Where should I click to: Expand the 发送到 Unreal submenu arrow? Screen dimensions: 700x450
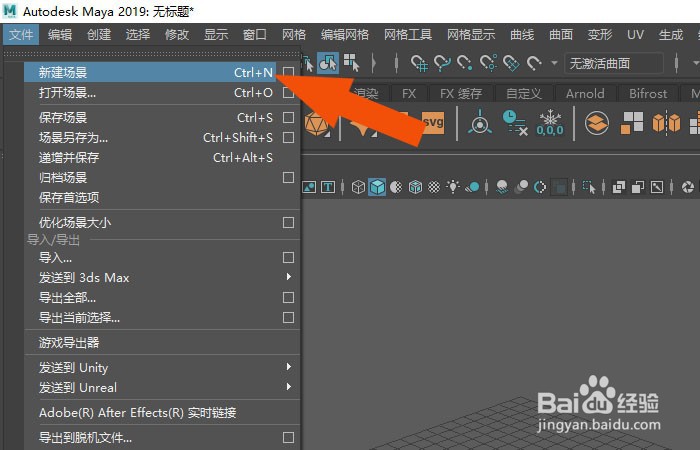(288, 386)
